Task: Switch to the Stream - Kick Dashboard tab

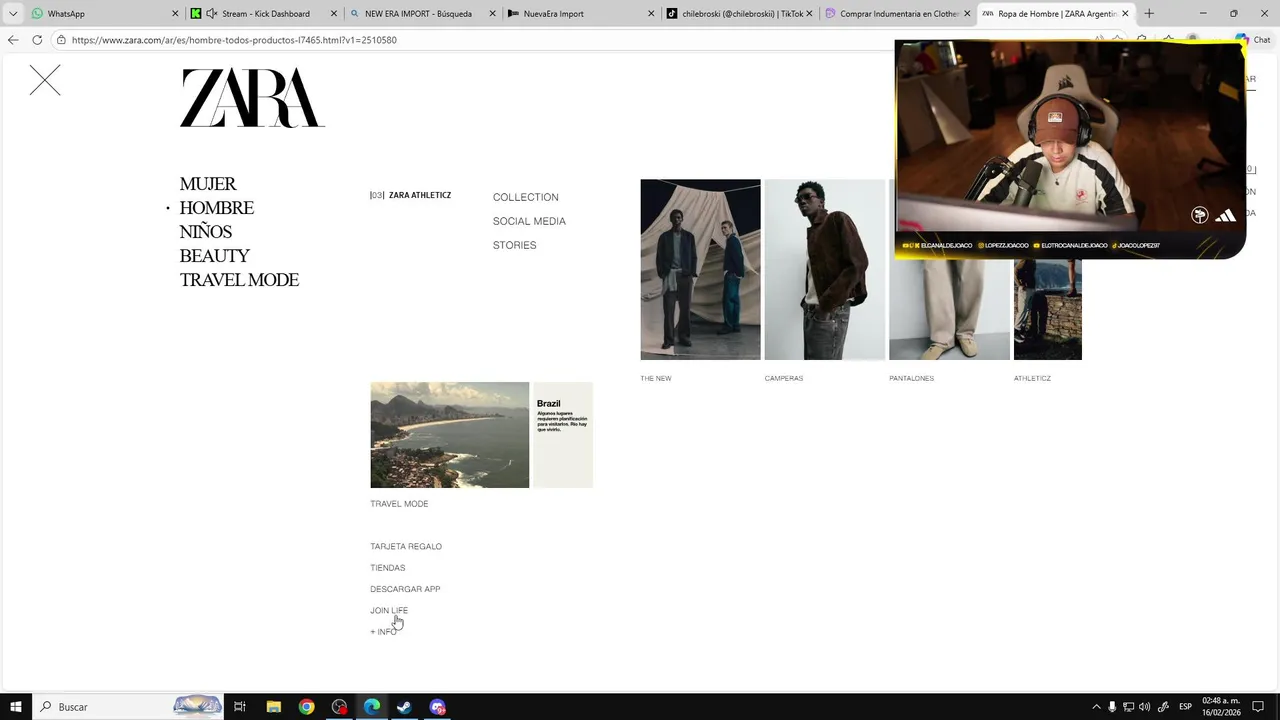Action: 265,14
